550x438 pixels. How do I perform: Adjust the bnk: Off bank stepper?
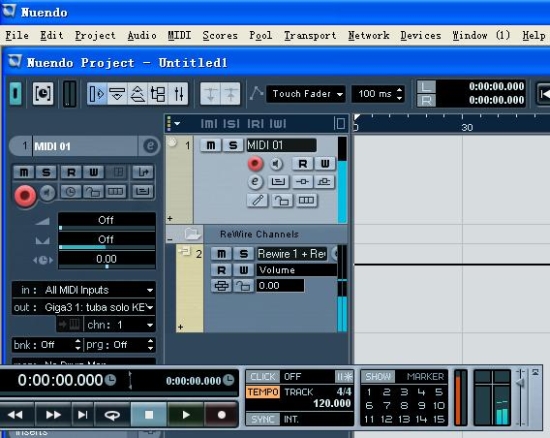(x=78, y=345)
